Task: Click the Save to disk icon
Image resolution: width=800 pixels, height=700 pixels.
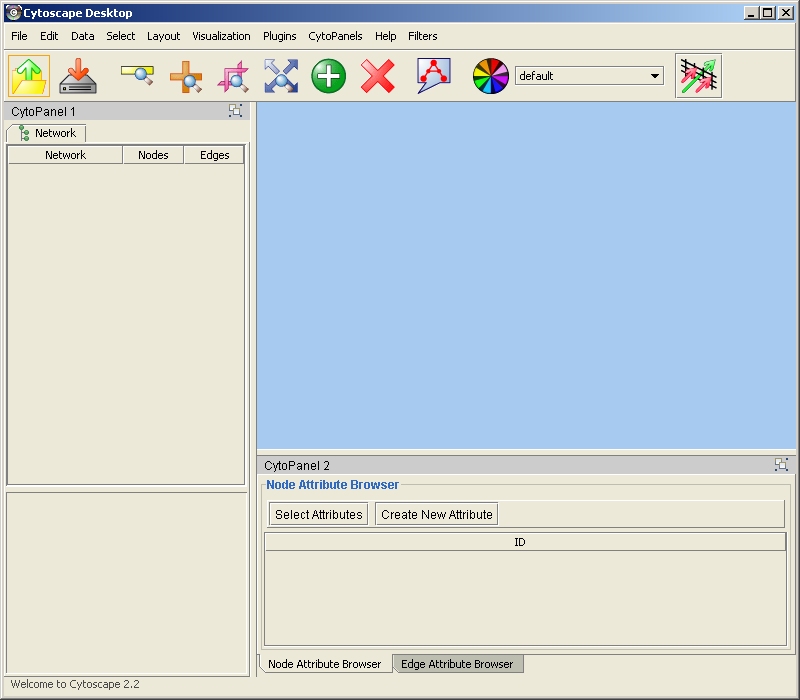Action: (x=78, y=76)
